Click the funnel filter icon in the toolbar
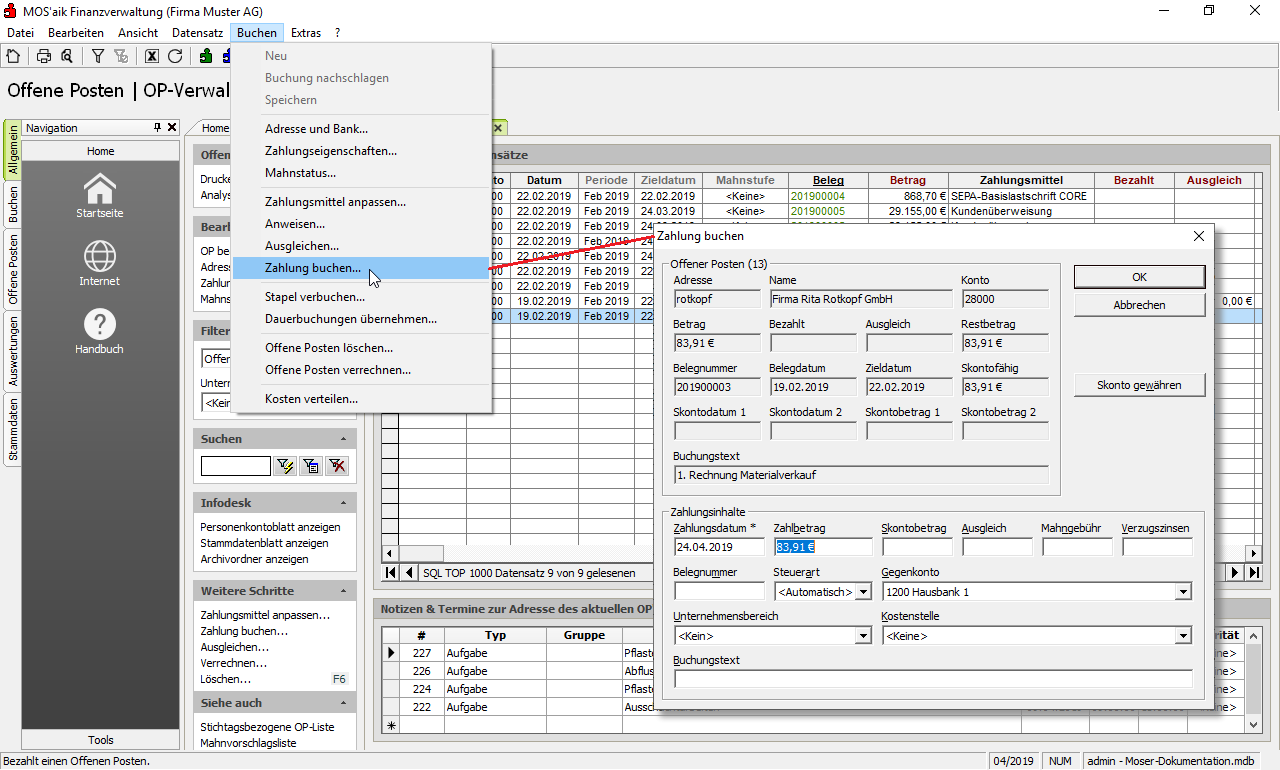Image resolution: width=1280 pixels, height=770 pixels. (98, 56)
